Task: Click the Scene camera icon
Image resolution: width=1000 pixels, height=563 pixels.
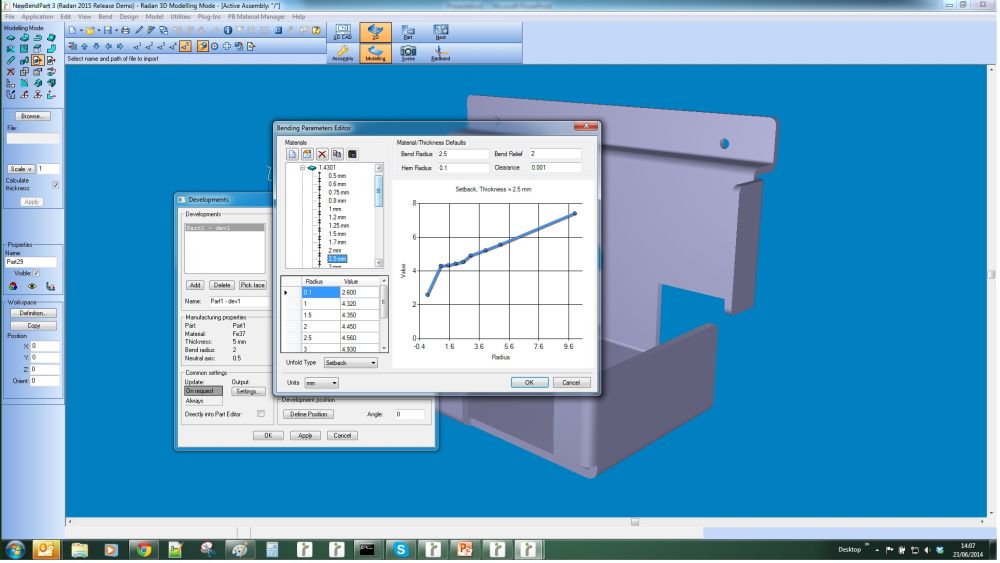Action: (x=408, y=53)
